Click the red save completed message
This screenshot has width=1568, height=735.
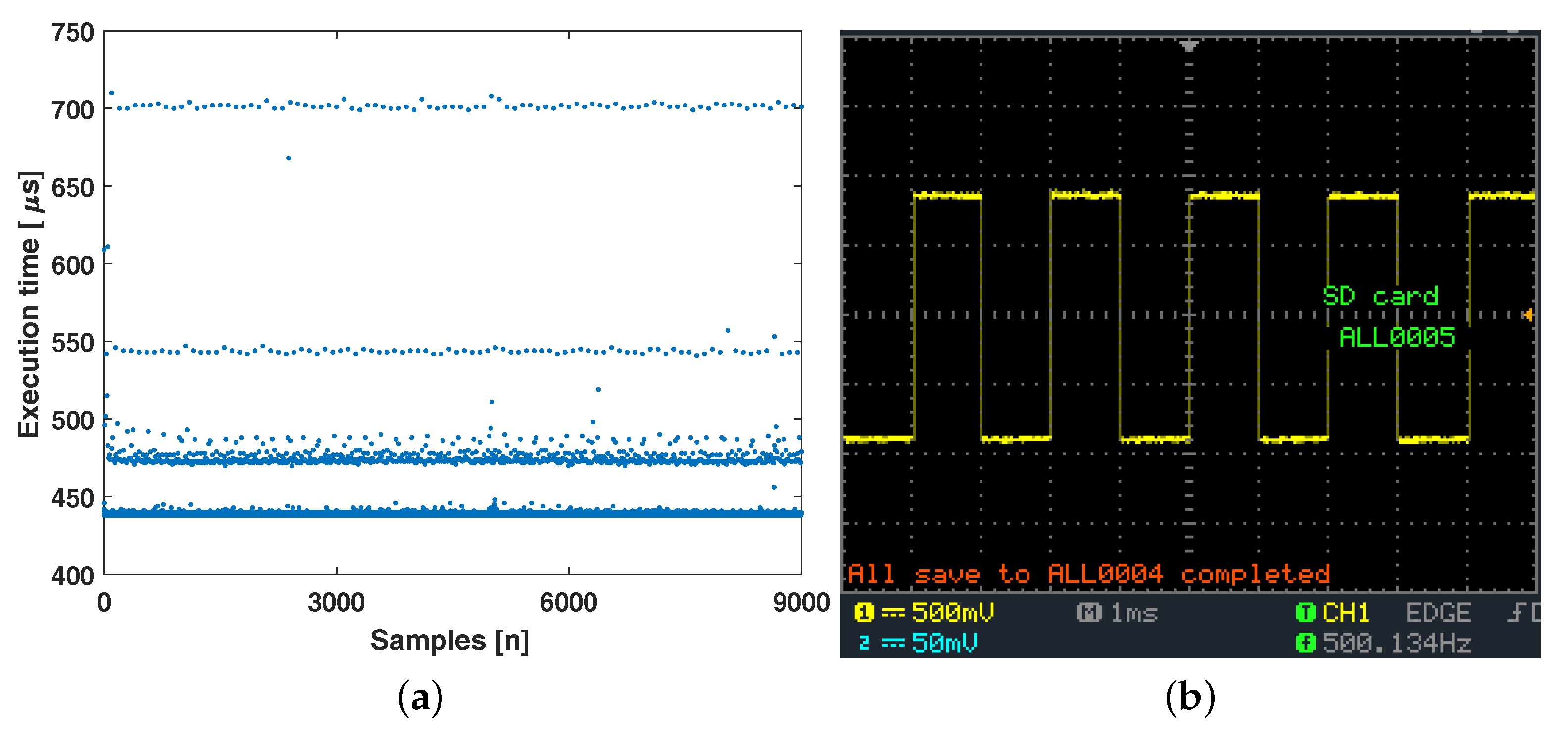[x=1088, y=574]
